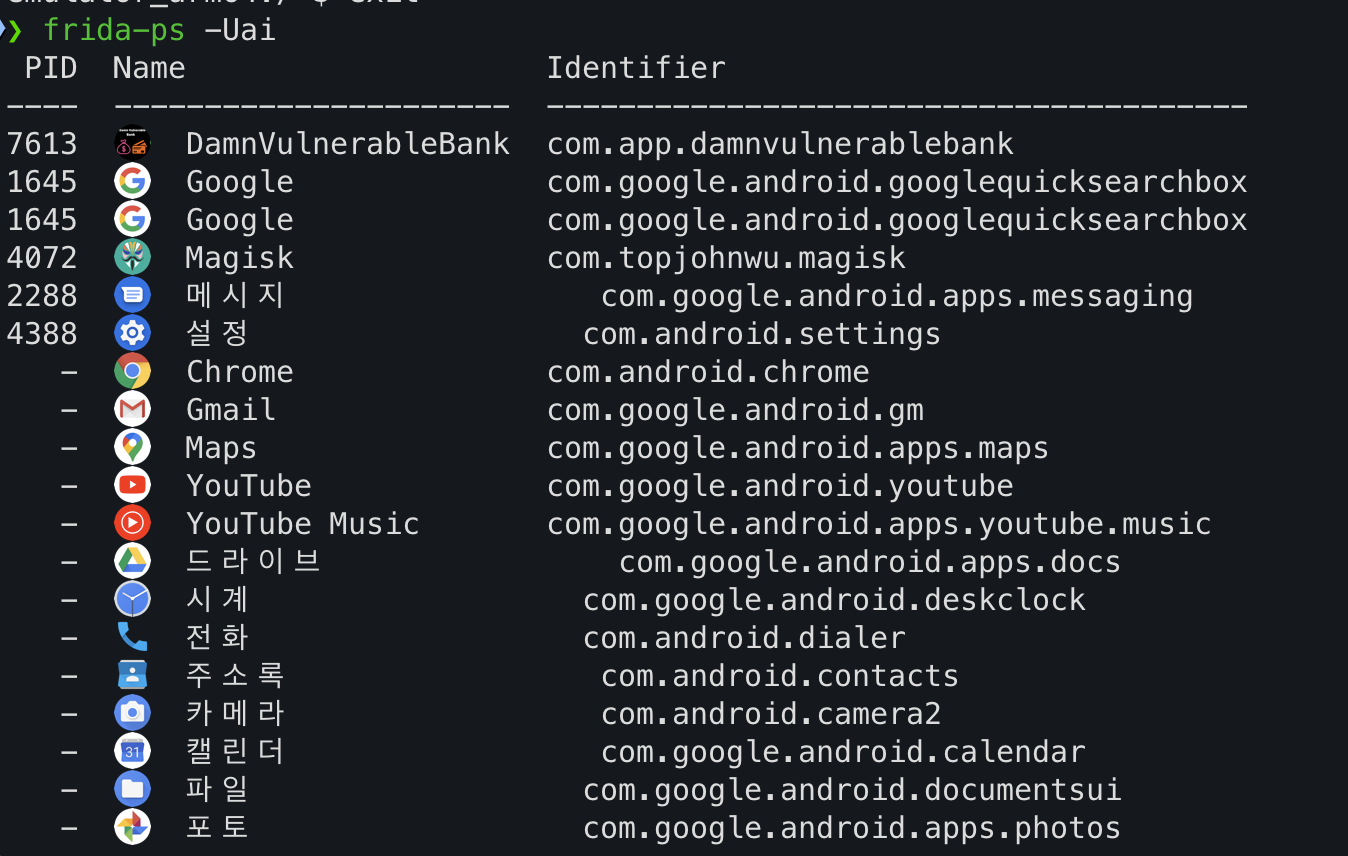Click the YouTube Music icon
Image resolution: width=1348 pixels, height=856 pixels.
132,524
